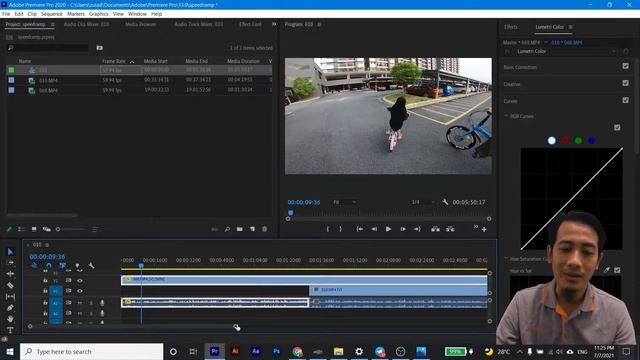The height and width of the screenshot is (360, 640).
Task: Switch to Effects panel tab
Action: pyautogui.click(x=511, y=27)
